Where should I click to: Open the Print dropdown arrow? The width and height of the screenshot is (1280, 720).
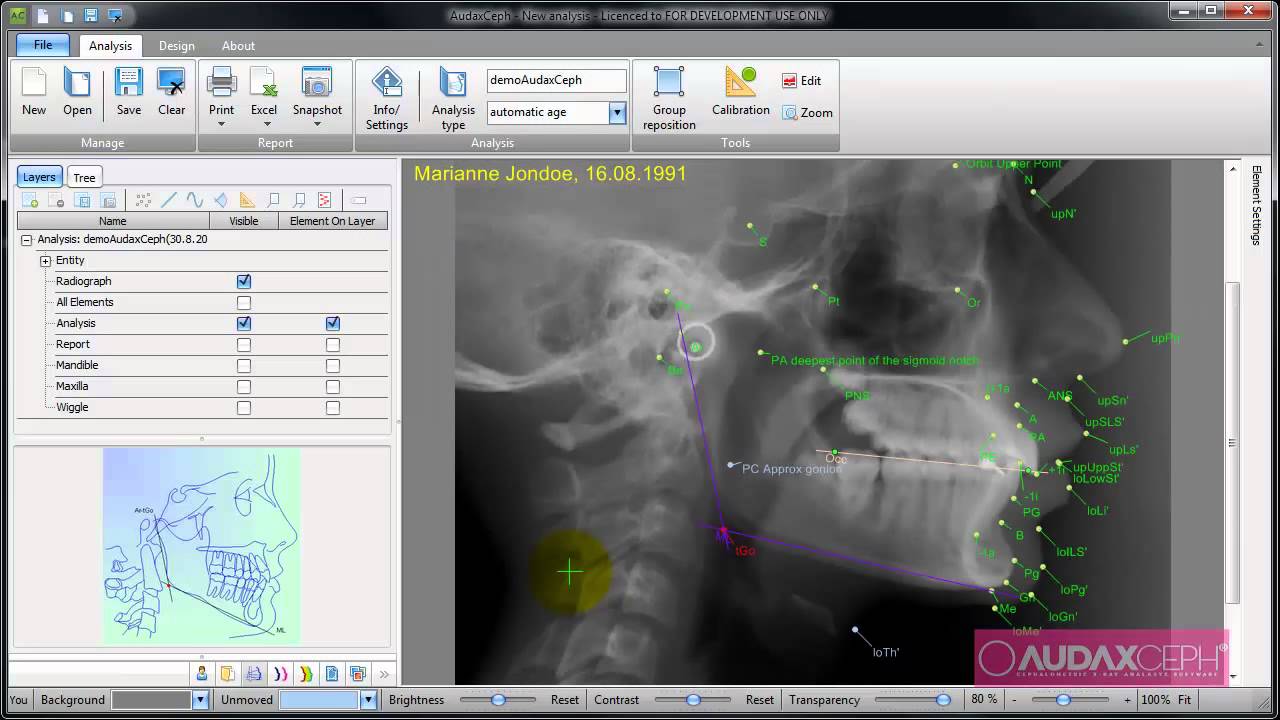(x=221, y=125)
